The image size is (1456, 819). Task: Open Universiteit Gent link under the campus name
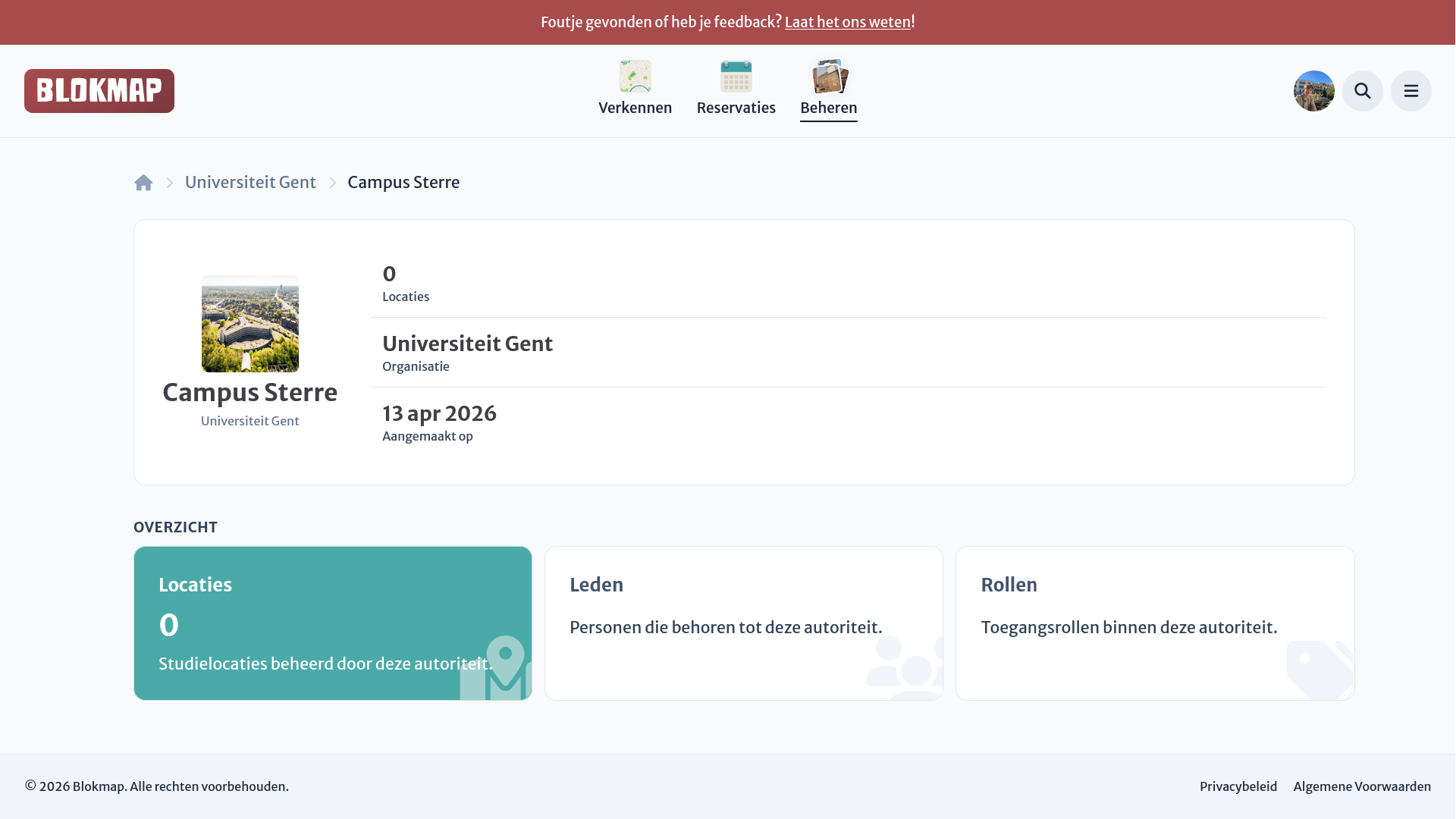[x=250, y=421]
